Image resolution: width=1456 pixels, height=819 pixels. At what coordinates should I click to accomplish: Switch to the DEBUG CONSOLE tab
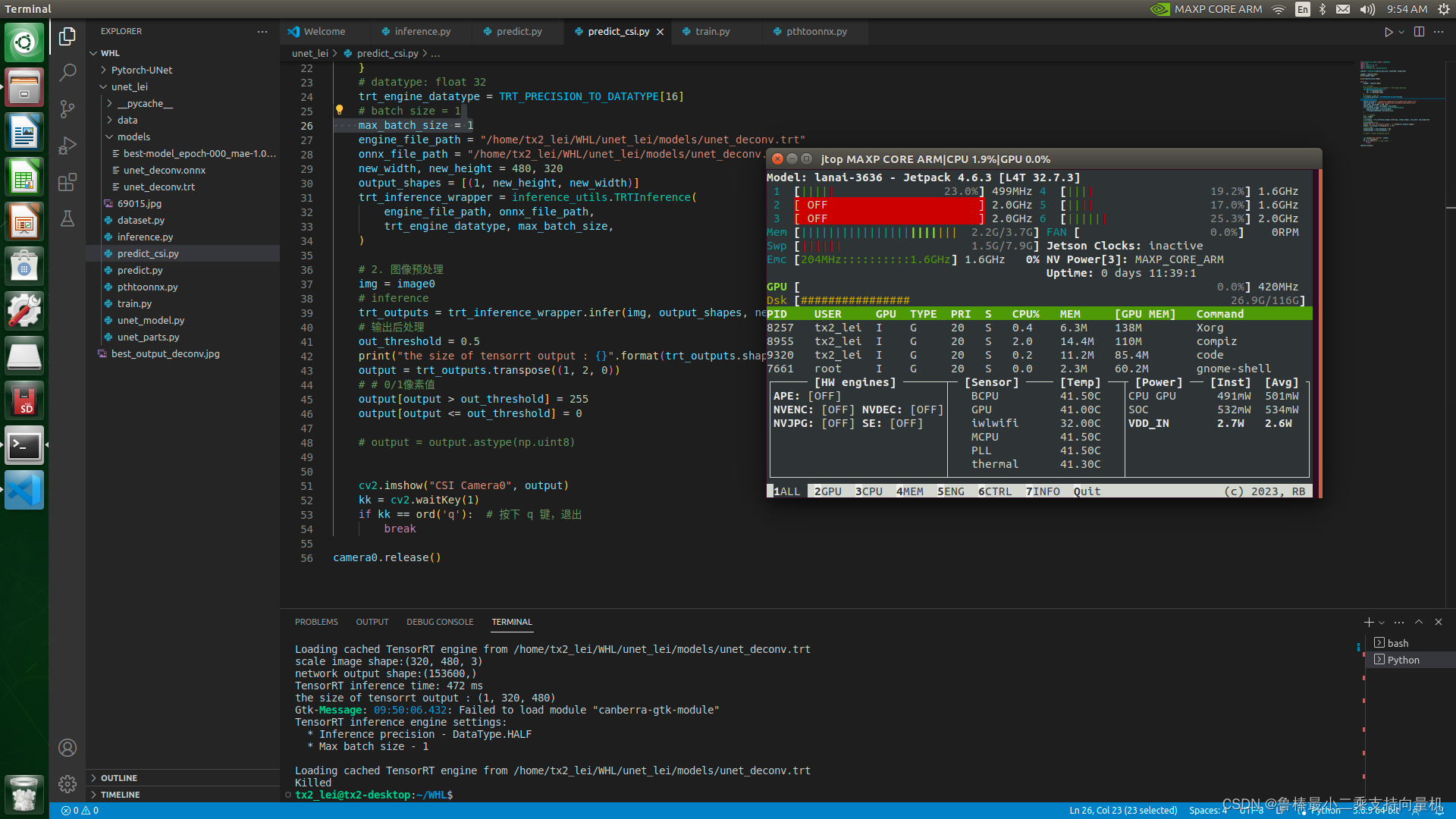pos(438,621)
